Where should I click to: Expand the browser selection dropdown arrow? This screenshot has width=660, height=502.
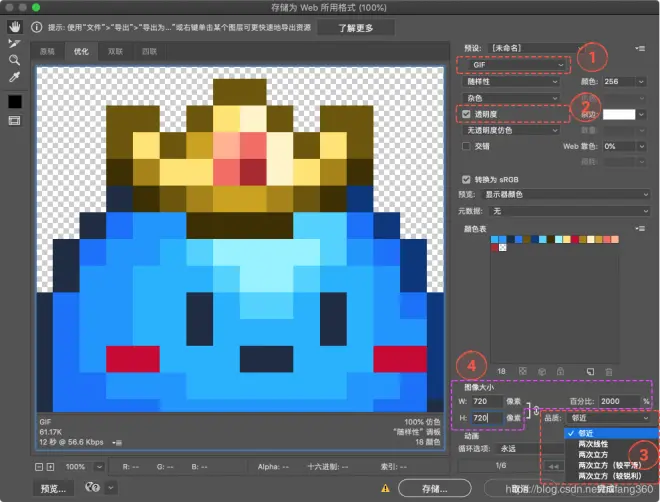click(111, 488)
